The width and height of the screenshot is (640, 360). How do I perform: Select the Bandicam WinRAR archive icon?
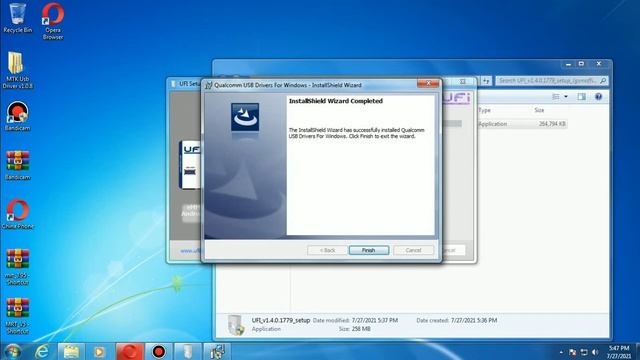point(17,165)
